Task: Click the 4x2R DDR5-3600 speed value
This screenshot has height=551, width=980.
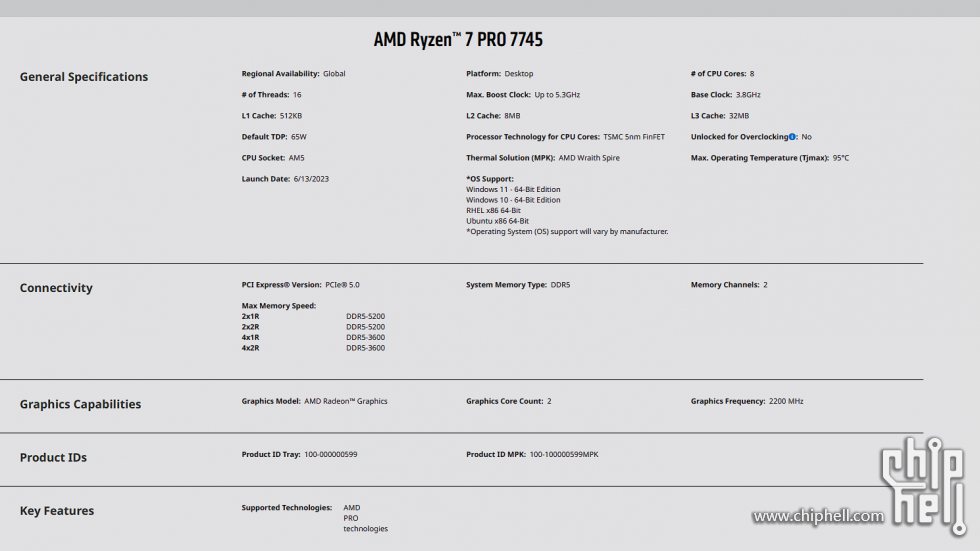Action: coord(366,348)
